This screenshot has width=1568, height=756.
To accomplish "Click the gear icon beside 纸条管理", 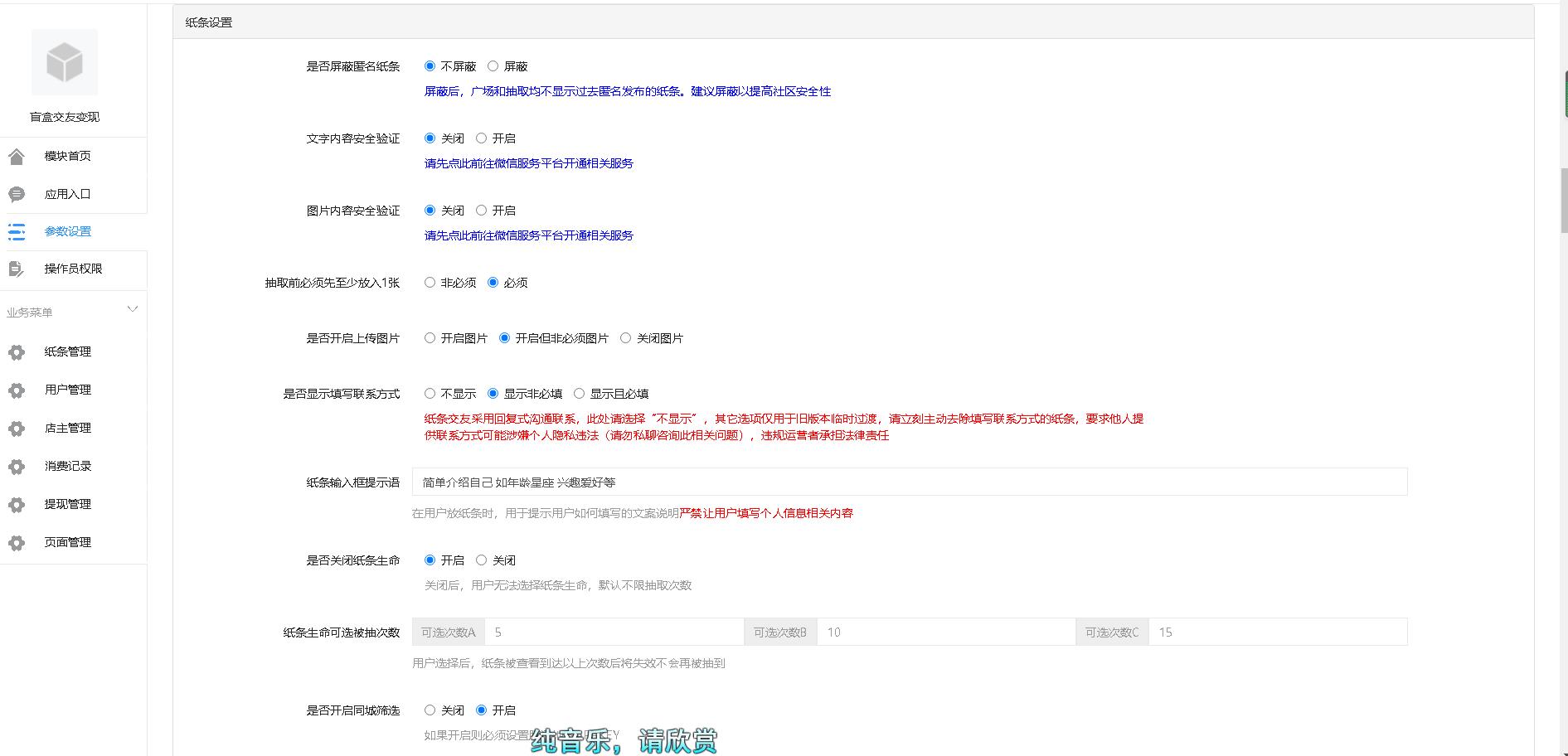I will click(x=17, y=351).
